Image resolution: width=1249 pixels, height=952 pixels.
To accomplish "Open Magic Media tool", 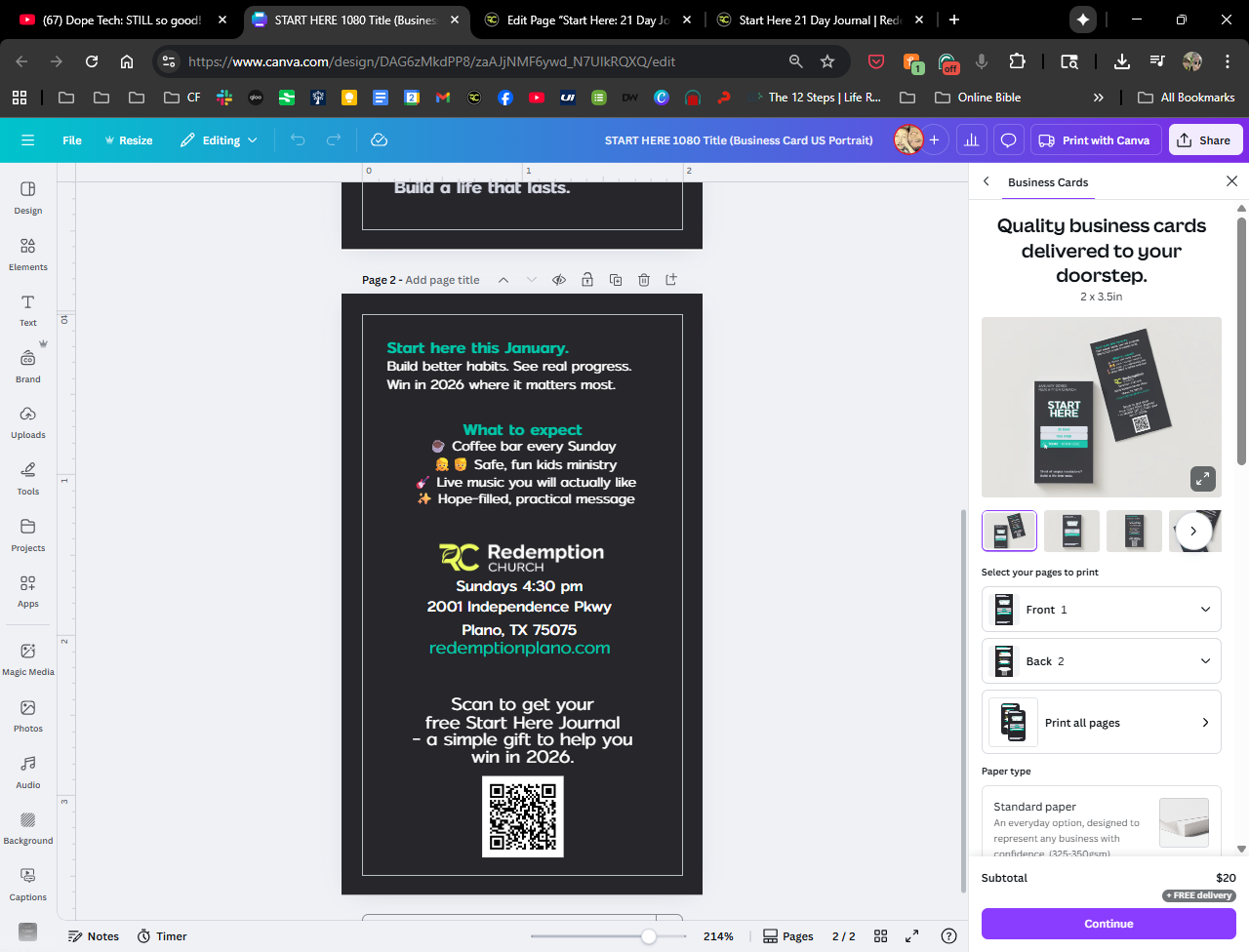I will point(27,658).
